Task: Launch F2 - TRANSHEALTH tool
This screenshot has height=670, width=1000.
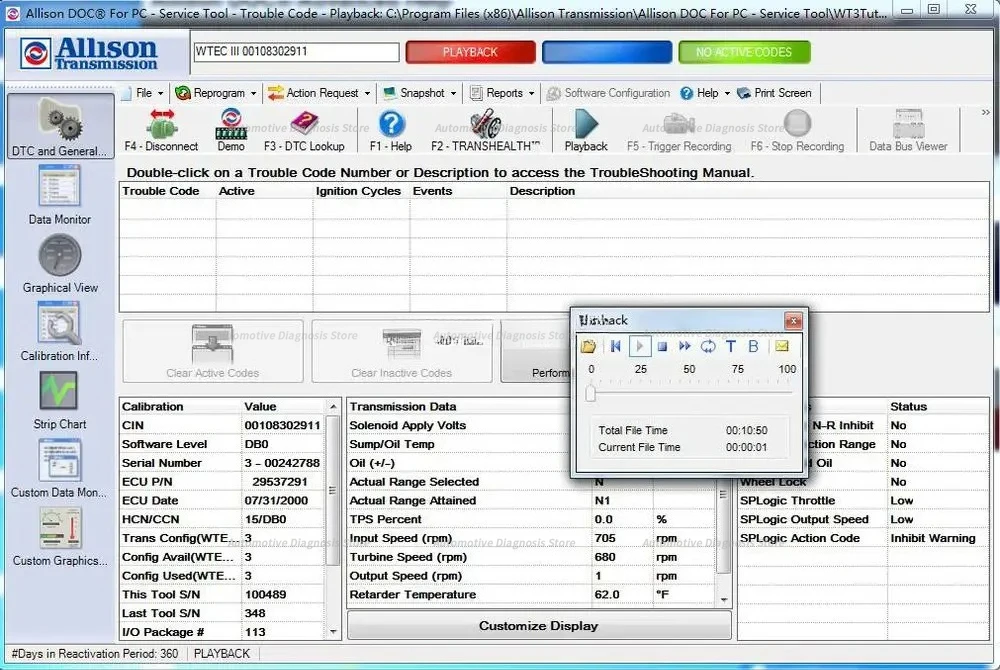Action: 485,130
